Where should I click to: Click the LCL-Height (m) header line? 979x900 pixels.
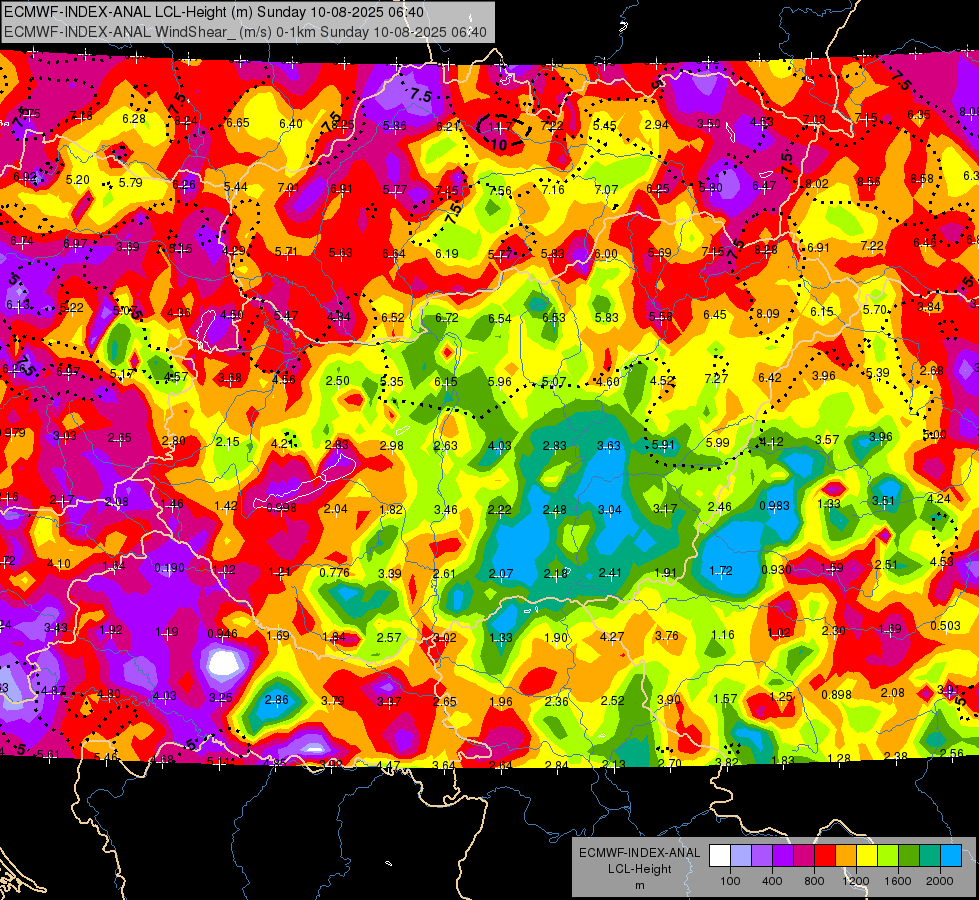click(214, 12)
